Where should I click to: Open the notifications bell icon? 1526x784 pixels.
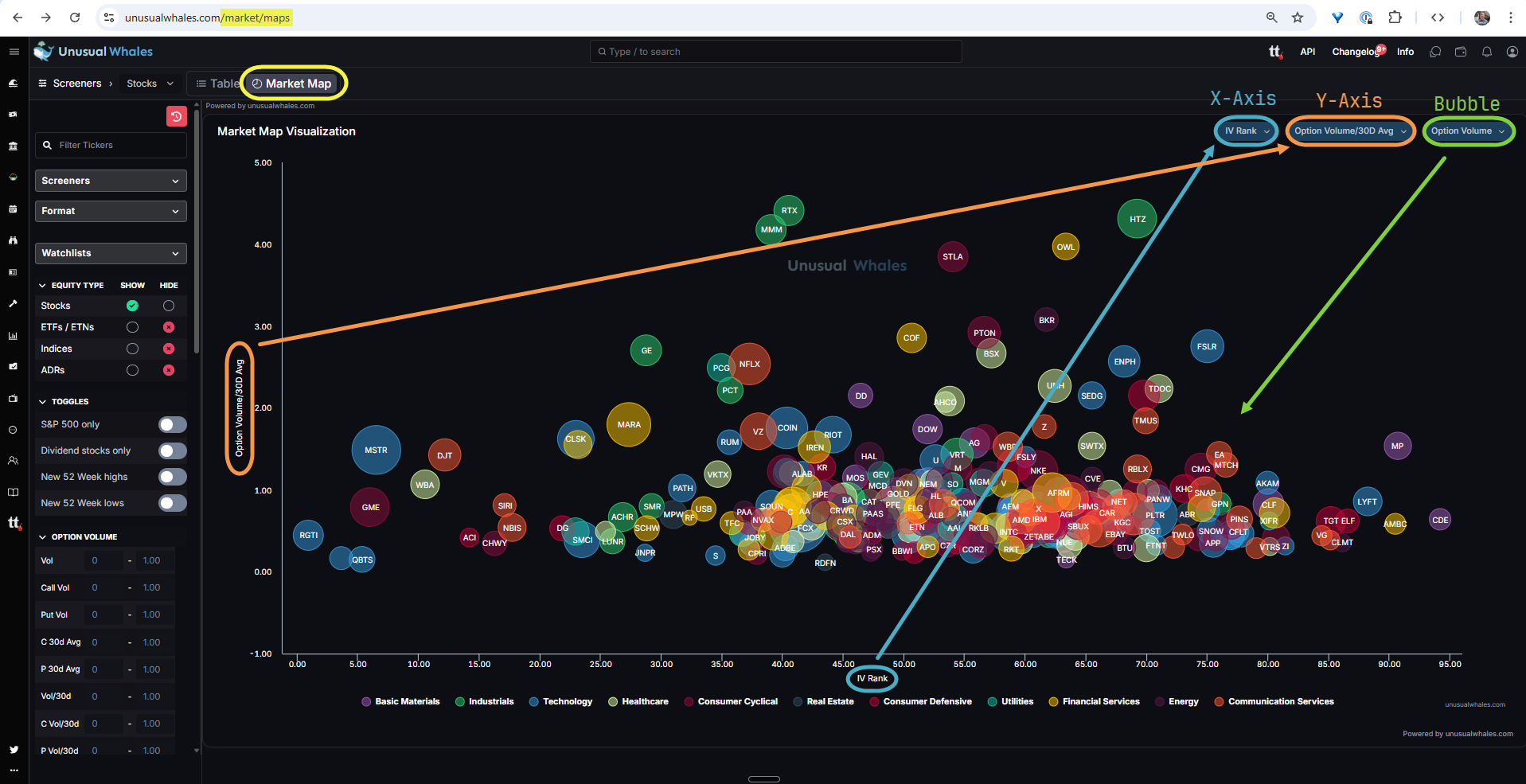(x=1486, y=52)
